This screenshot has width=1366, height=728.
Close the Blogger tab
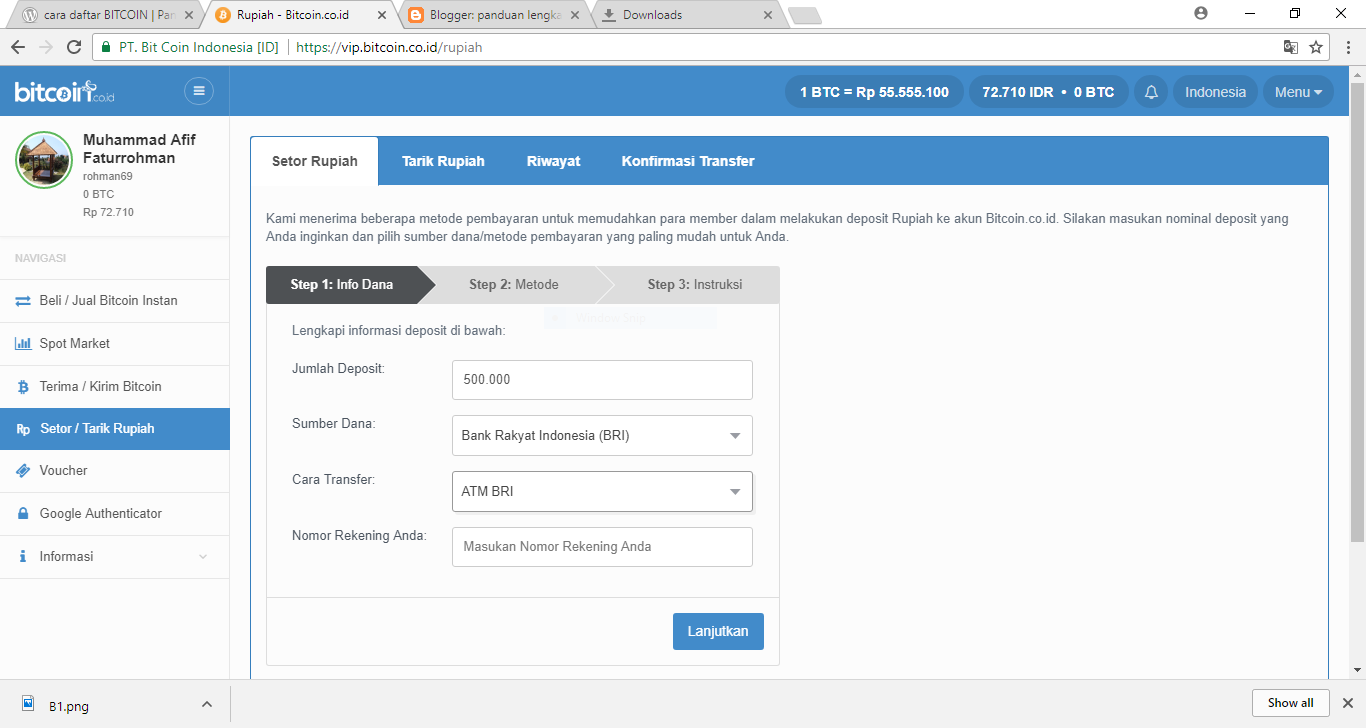click(x=575, y=15)
